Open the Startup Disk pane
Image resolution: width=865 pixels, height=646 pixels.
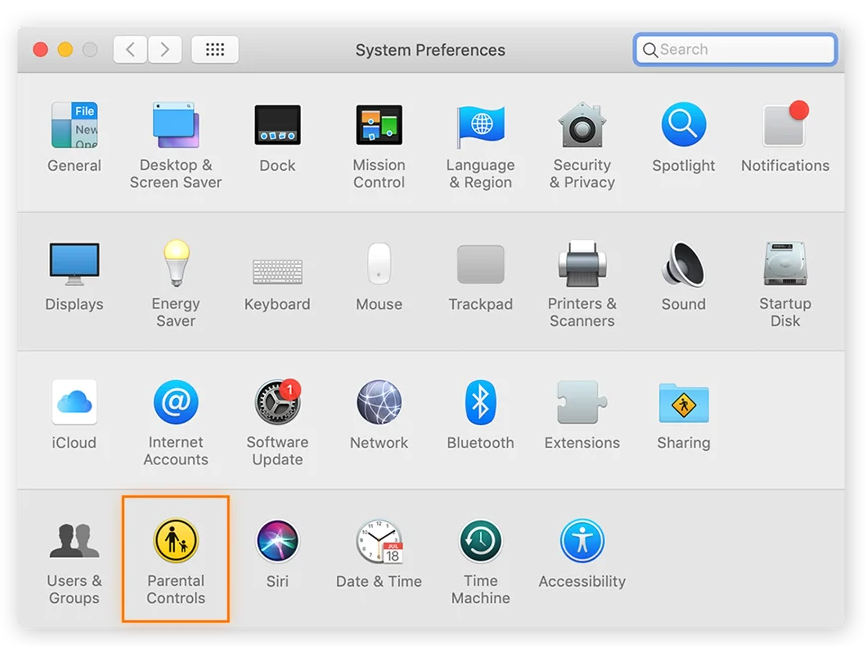785,265
